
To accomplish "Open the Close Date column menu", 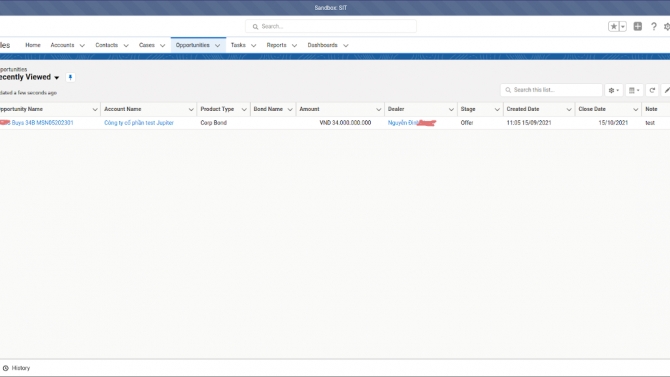I will [x=636, y=109].
